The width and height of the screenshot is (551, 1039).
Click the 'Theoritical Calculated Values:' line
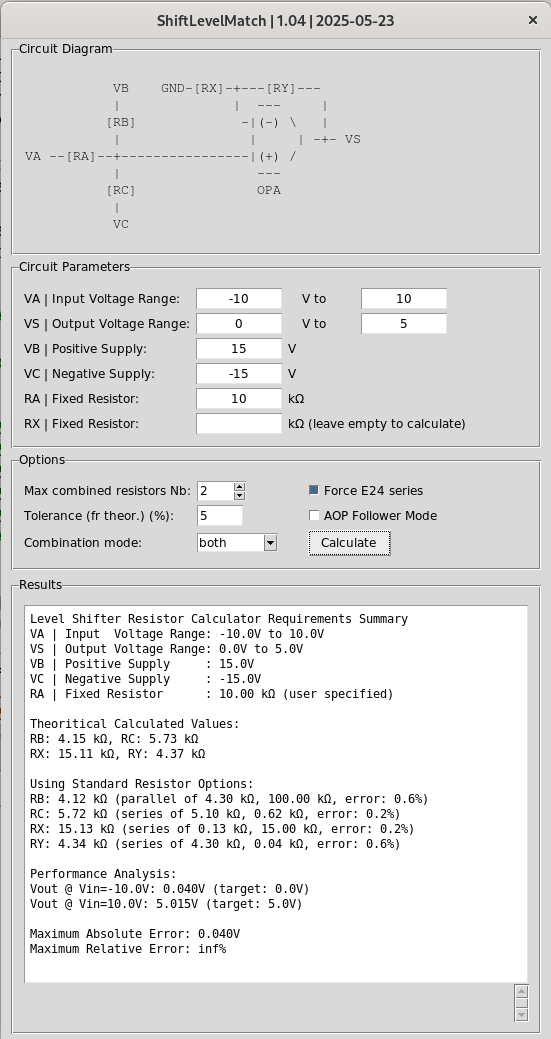point(134,724)
